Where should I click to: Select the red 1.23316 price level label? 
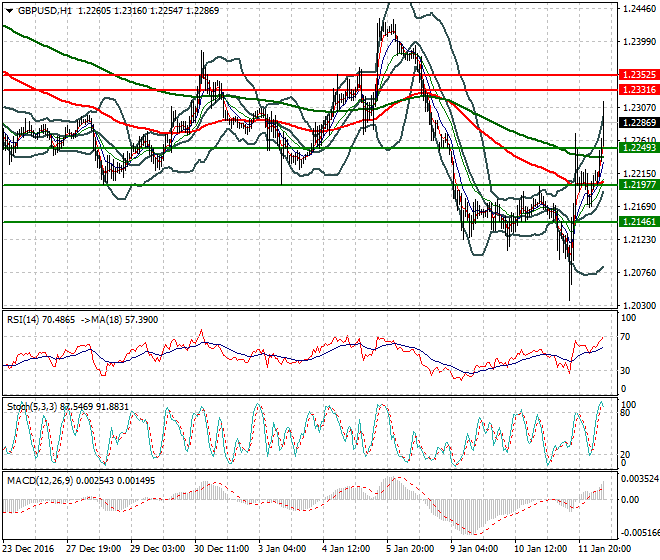pos(638,90)
